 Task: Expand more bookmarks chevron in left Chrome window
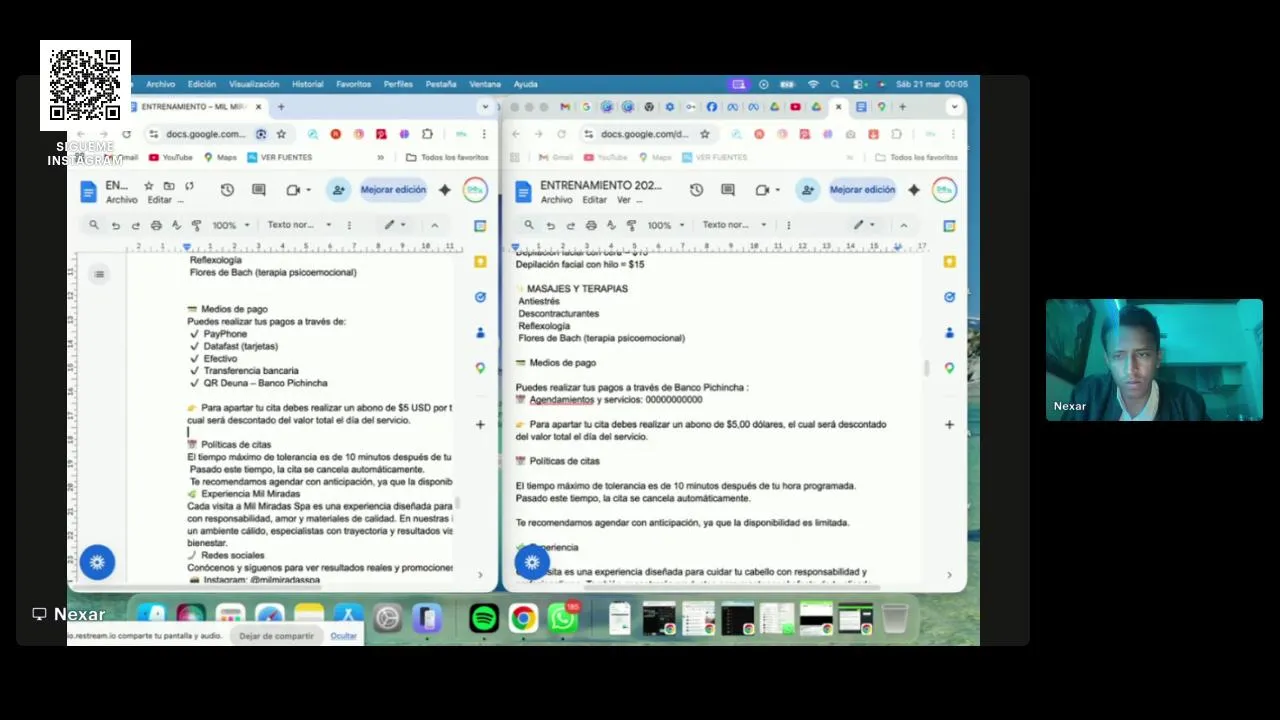pos(380,157)
